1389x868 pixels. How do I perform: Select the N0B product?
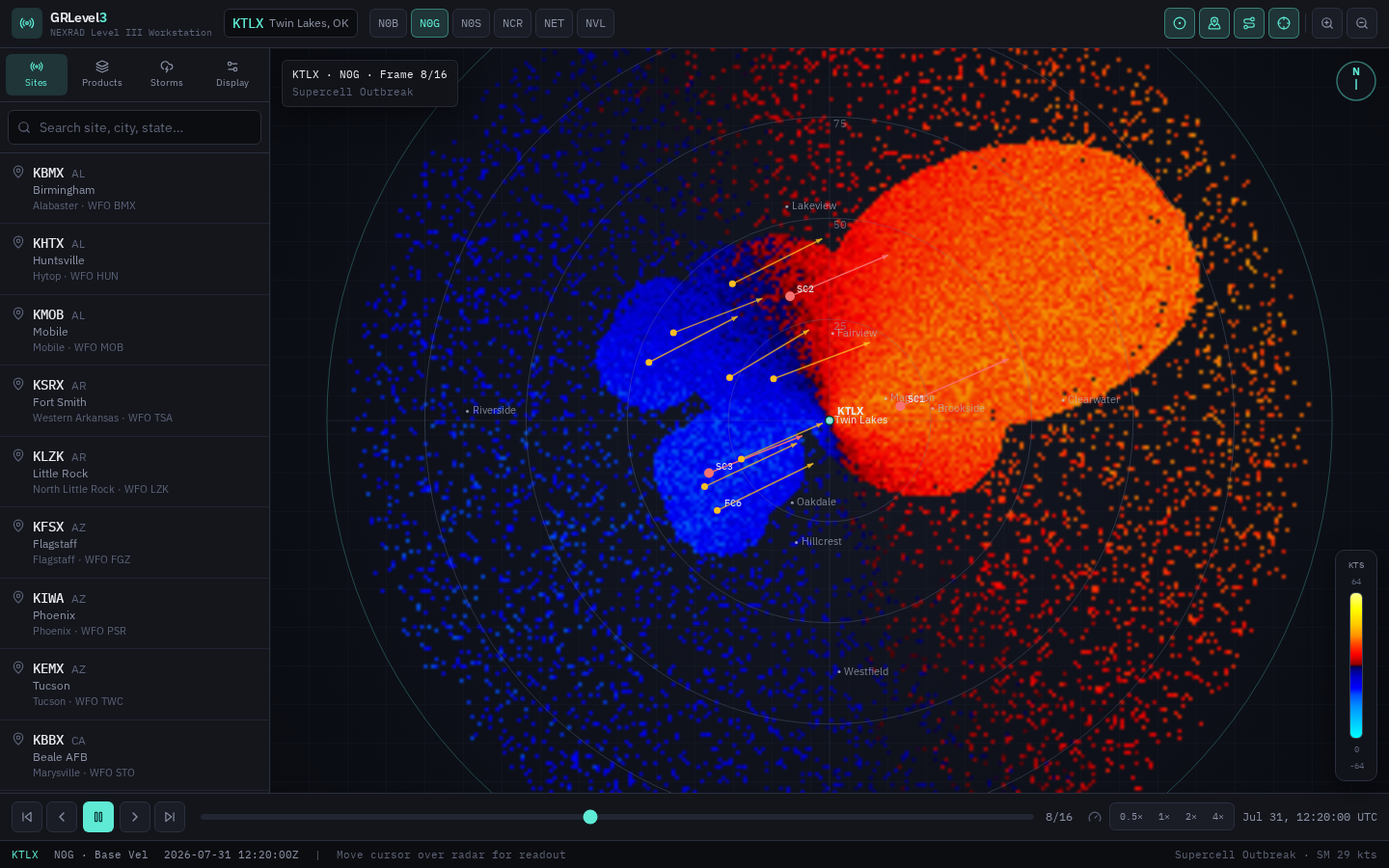tap(389, 23)
